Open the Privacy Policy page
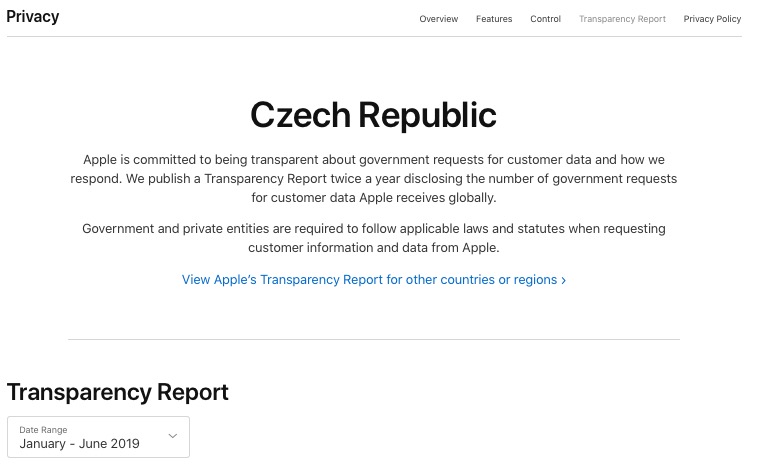 click(x=712, y=19)
